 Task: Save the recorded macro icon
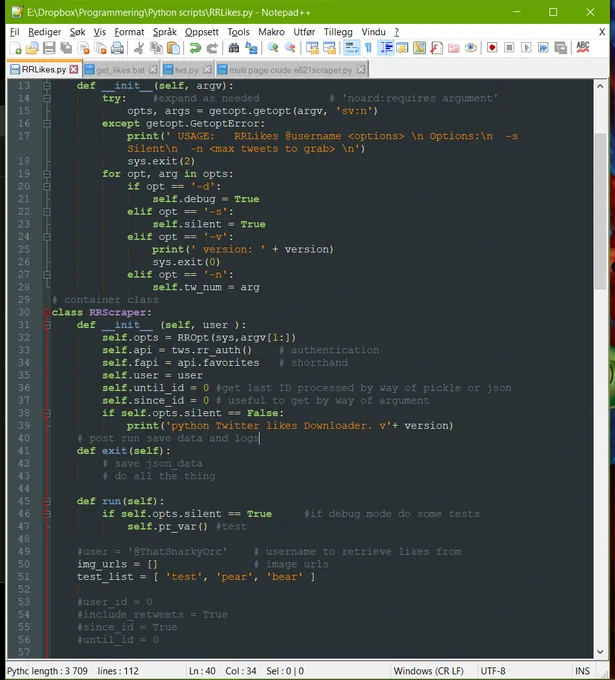point(560,48)
